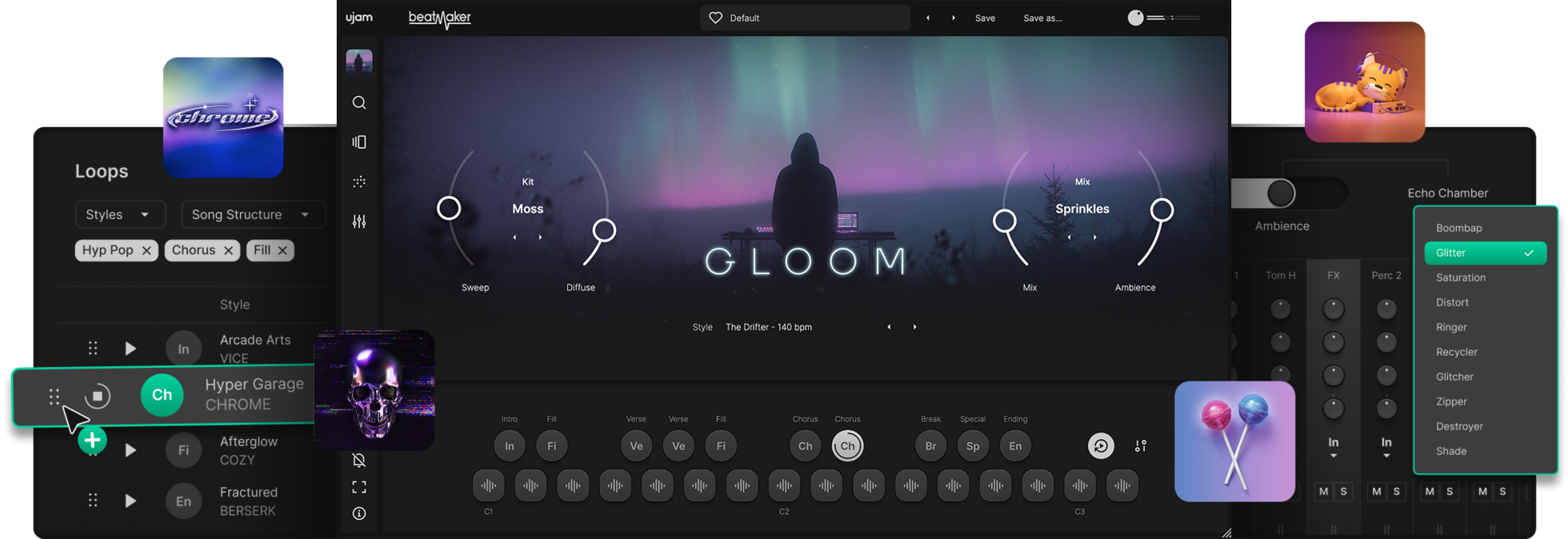Open FX channel In output dropdown
The width and height of the screenshot is (1568, 539).
[1334, 447]
